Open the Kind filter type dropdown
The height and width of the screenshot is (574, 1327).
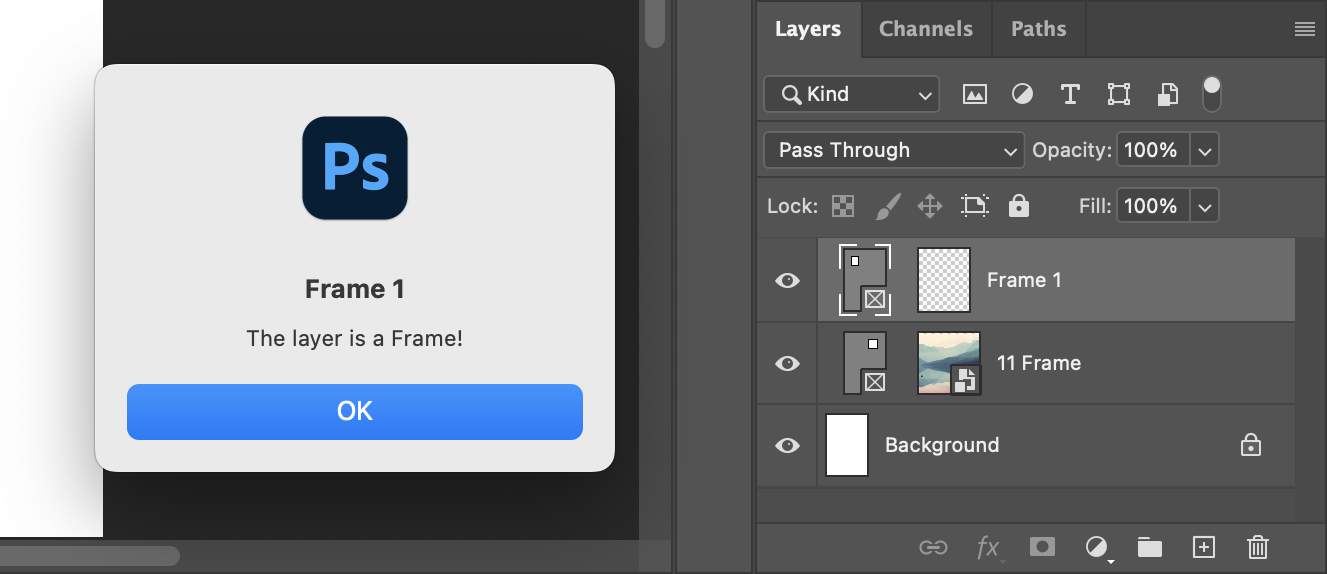click(851, 94)
